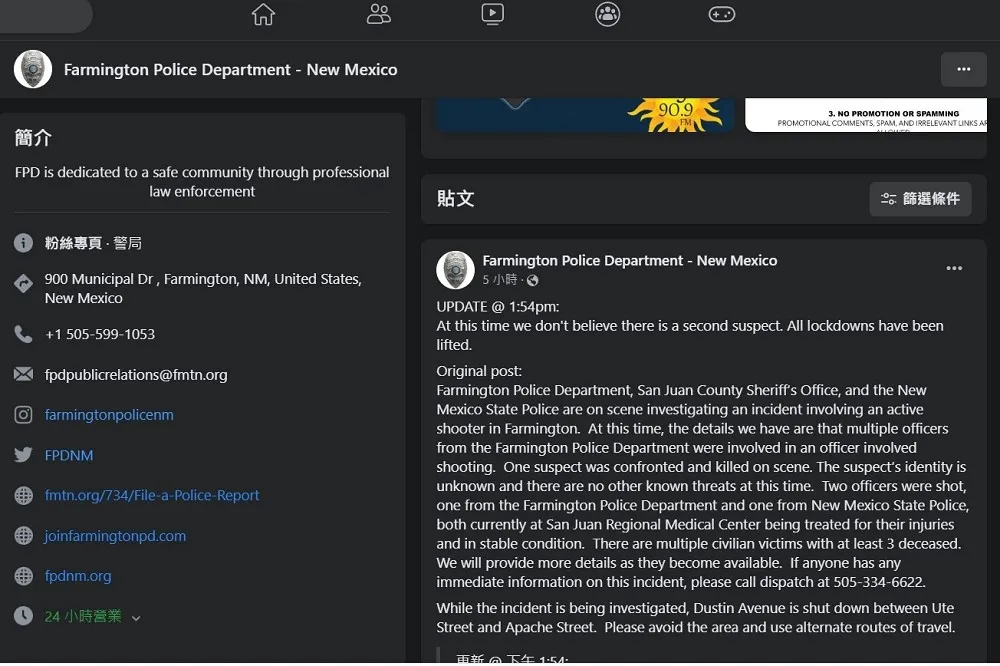This screenshot has width=1000, height=666.
Task: Open post author name Farmington Police Department
Action: click(629, 260)
